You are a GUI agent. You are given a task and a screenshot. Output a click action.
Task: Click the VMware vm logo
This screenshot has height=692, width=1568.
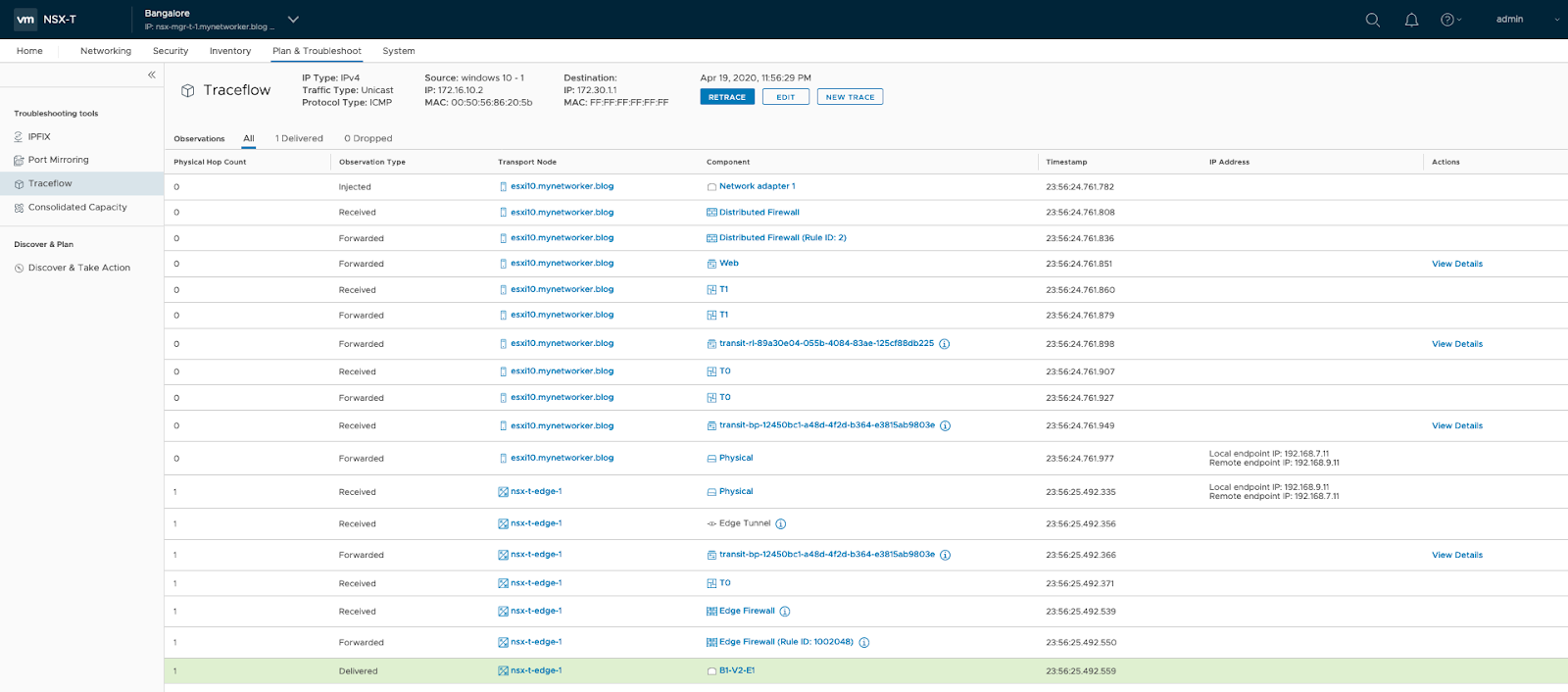pyautogui.click(x=25, y=20)
